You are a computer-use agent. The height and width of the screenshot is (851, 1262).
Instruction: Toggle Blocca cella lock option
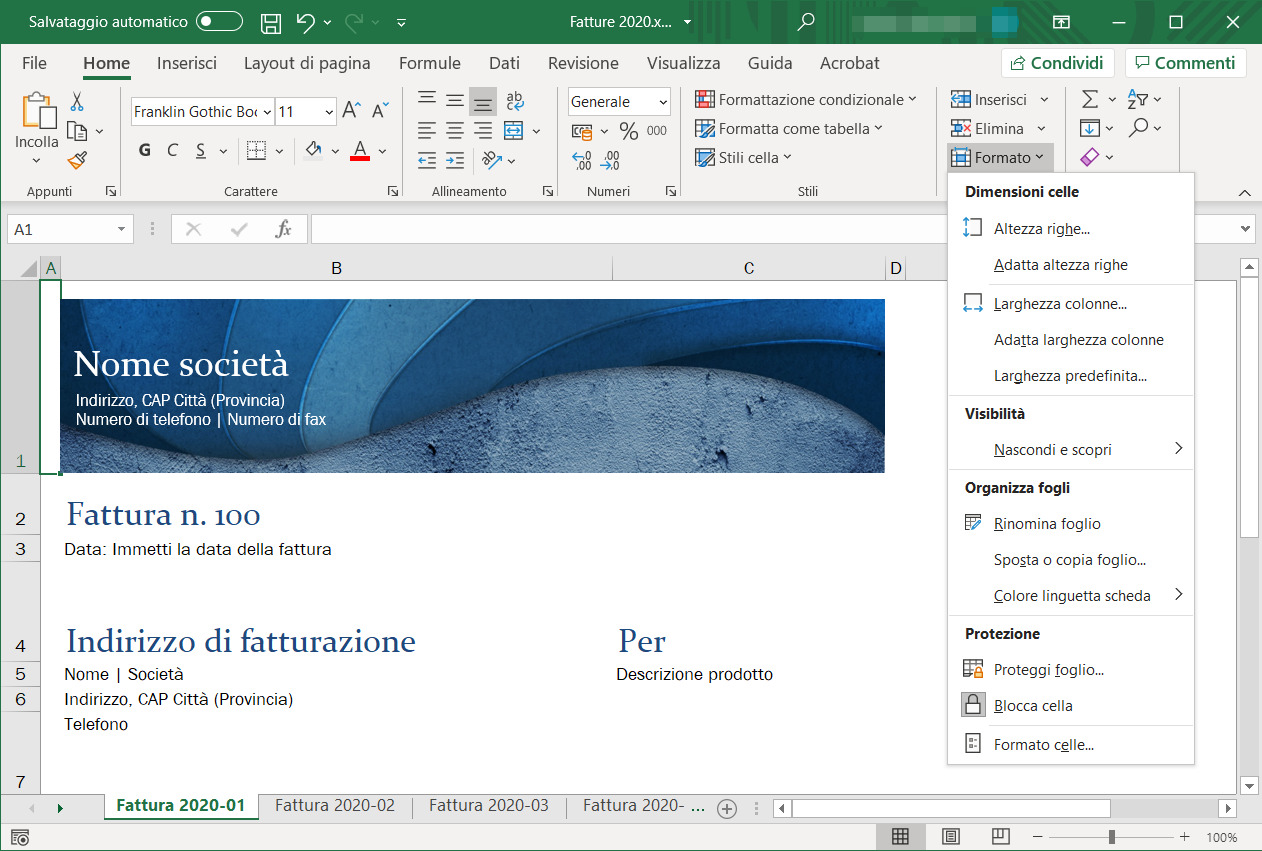coord(1033,706)
